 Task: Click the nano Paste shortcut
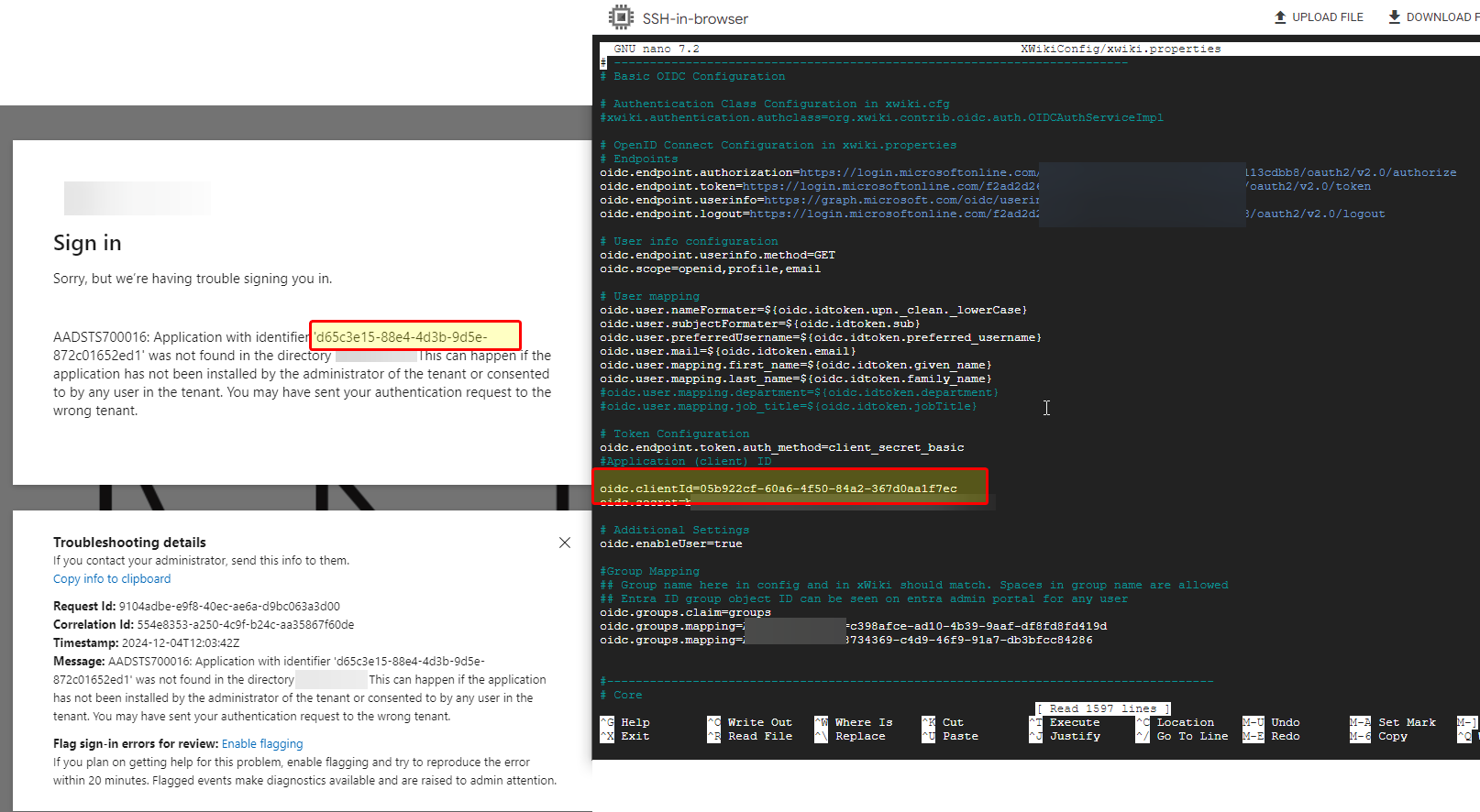[x=950, y=736]
